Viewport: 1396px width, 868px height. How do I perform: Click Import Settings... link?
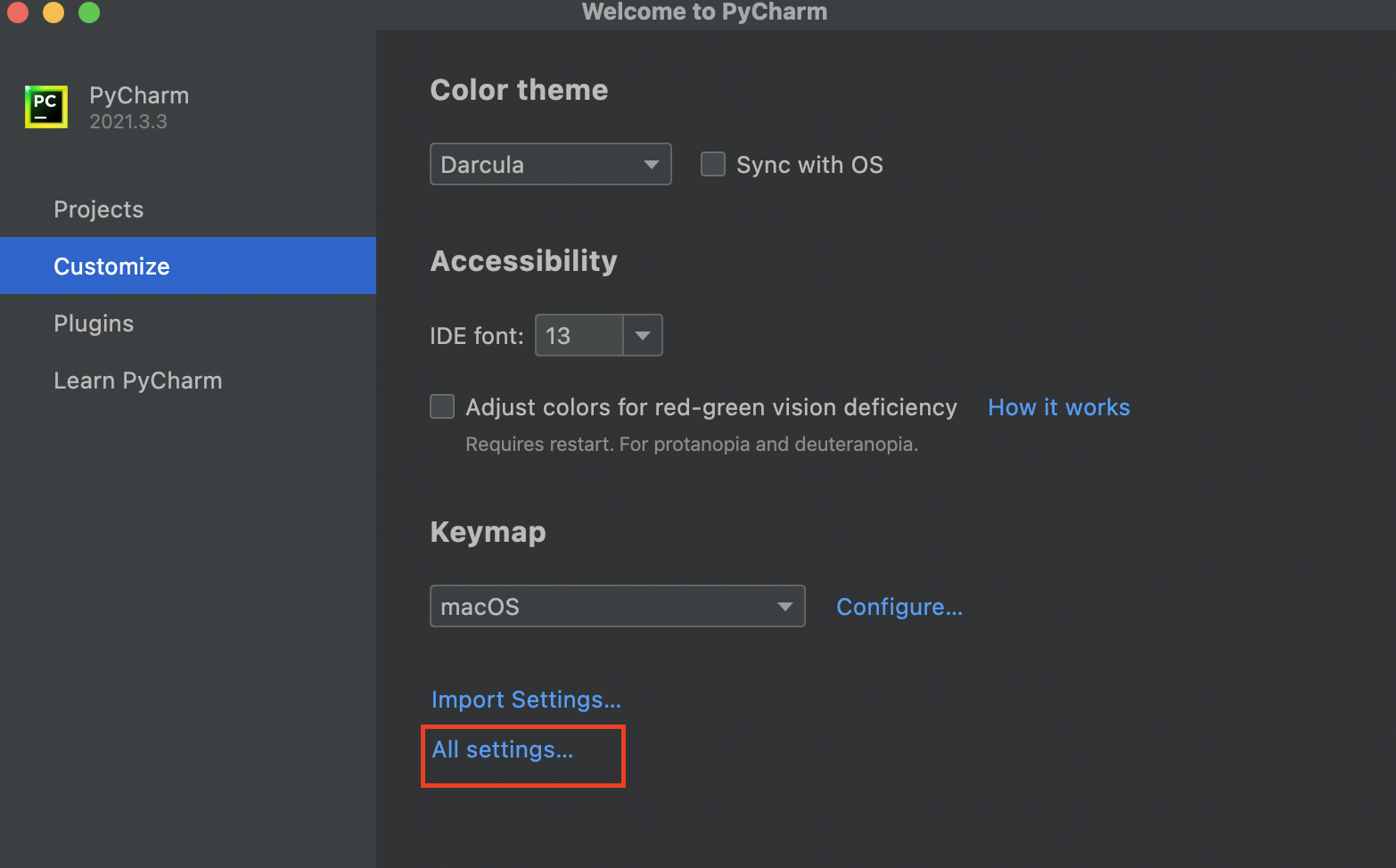[526, 700]
